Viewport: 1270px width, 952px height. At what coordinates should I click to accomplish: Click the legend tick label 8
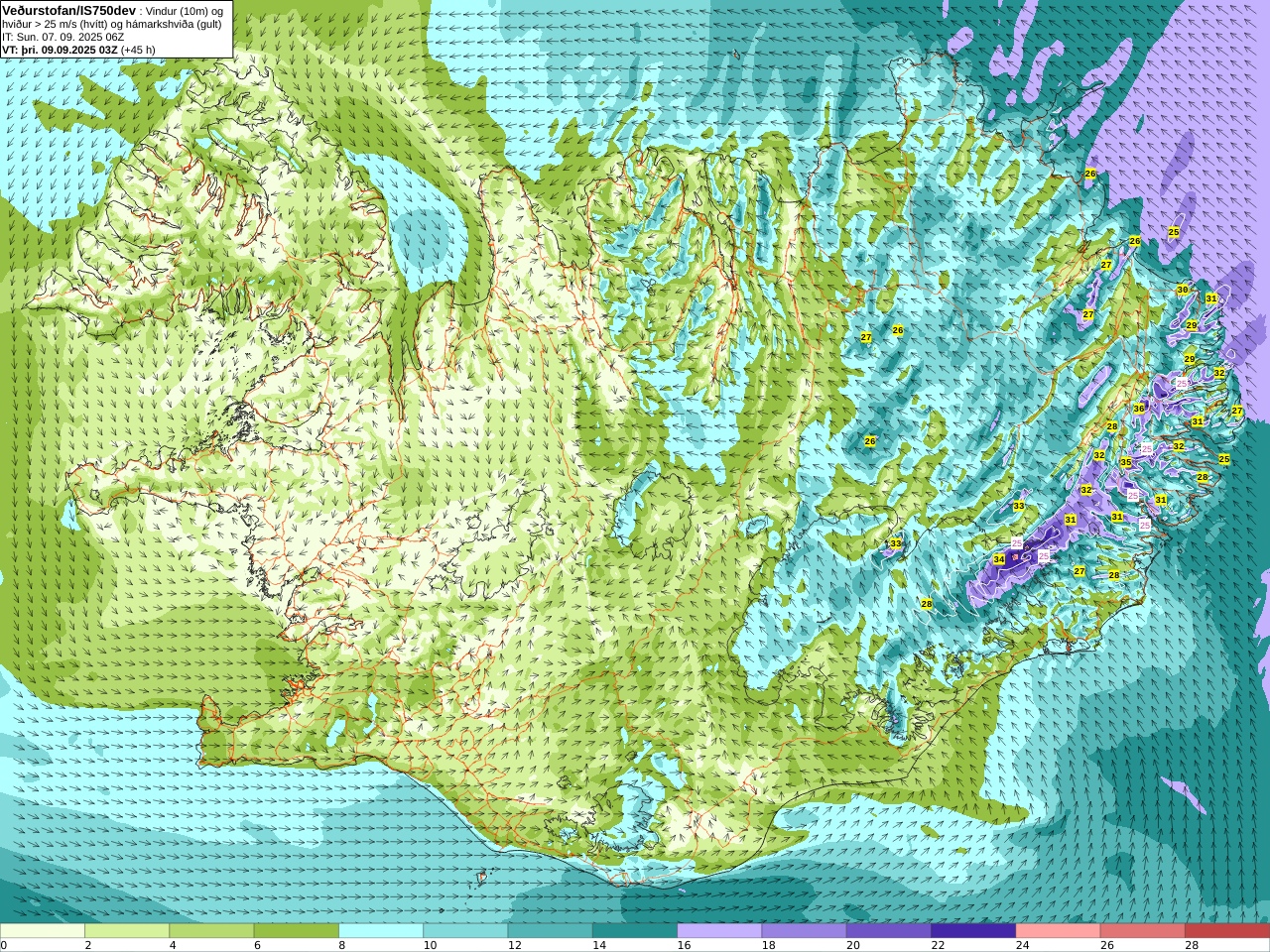point(342,945)
